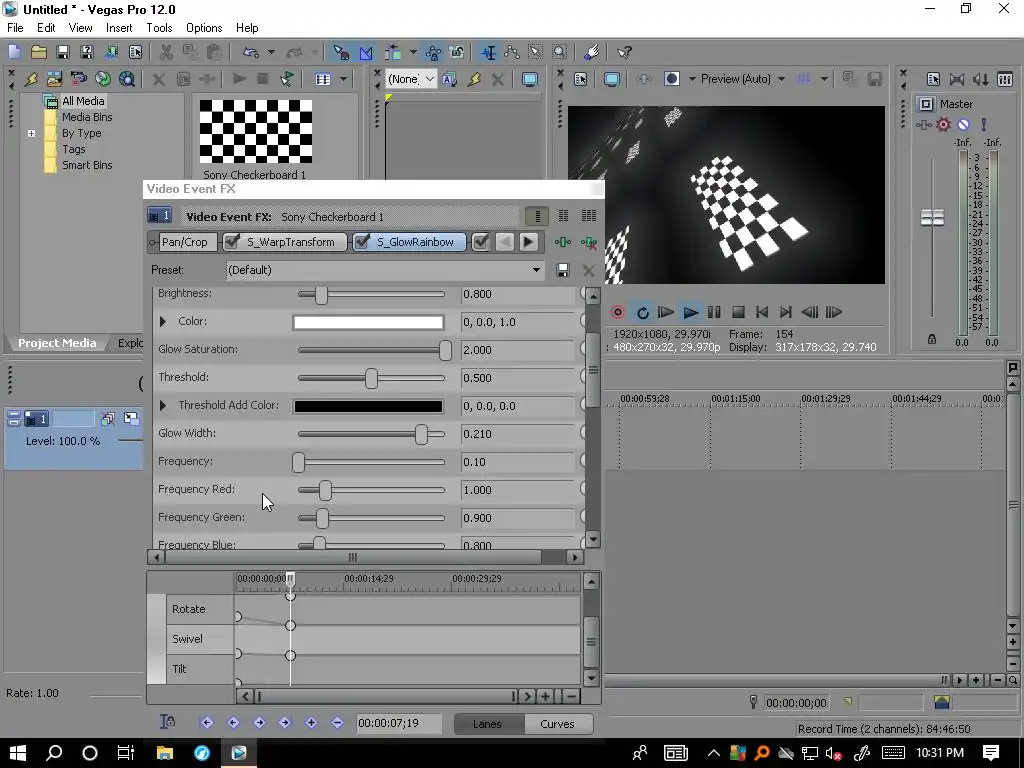1024x768 pixels.
Task: Expand Threshold Add Color triangle
Action: (163, 406)
